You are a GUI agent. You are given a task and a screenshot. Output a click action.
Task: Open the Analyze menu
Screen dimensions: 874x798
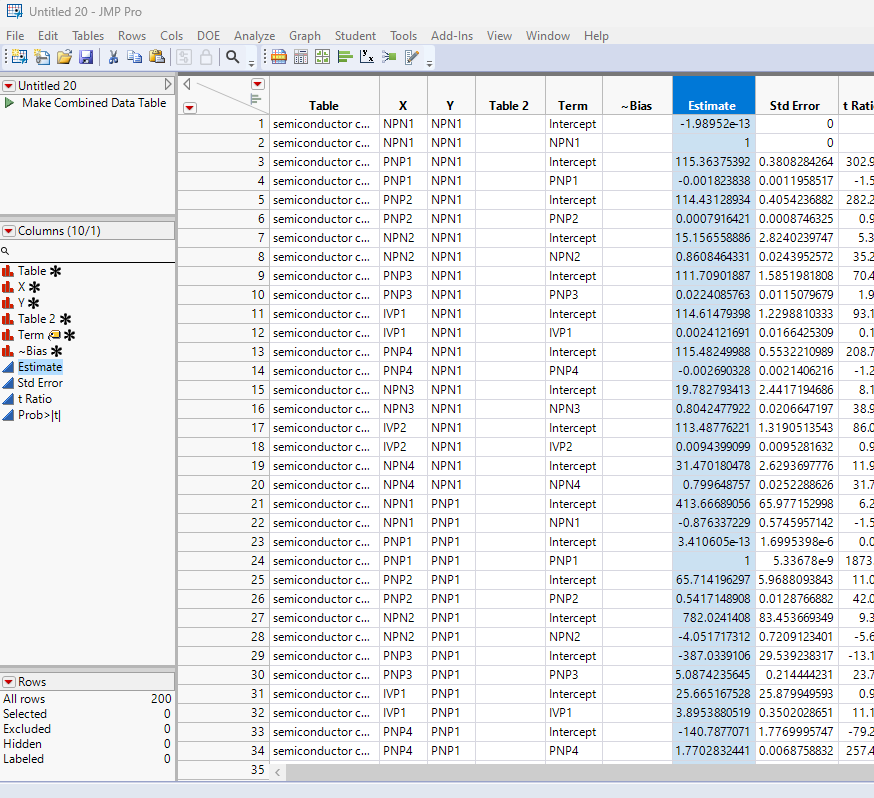click(254, 35)
